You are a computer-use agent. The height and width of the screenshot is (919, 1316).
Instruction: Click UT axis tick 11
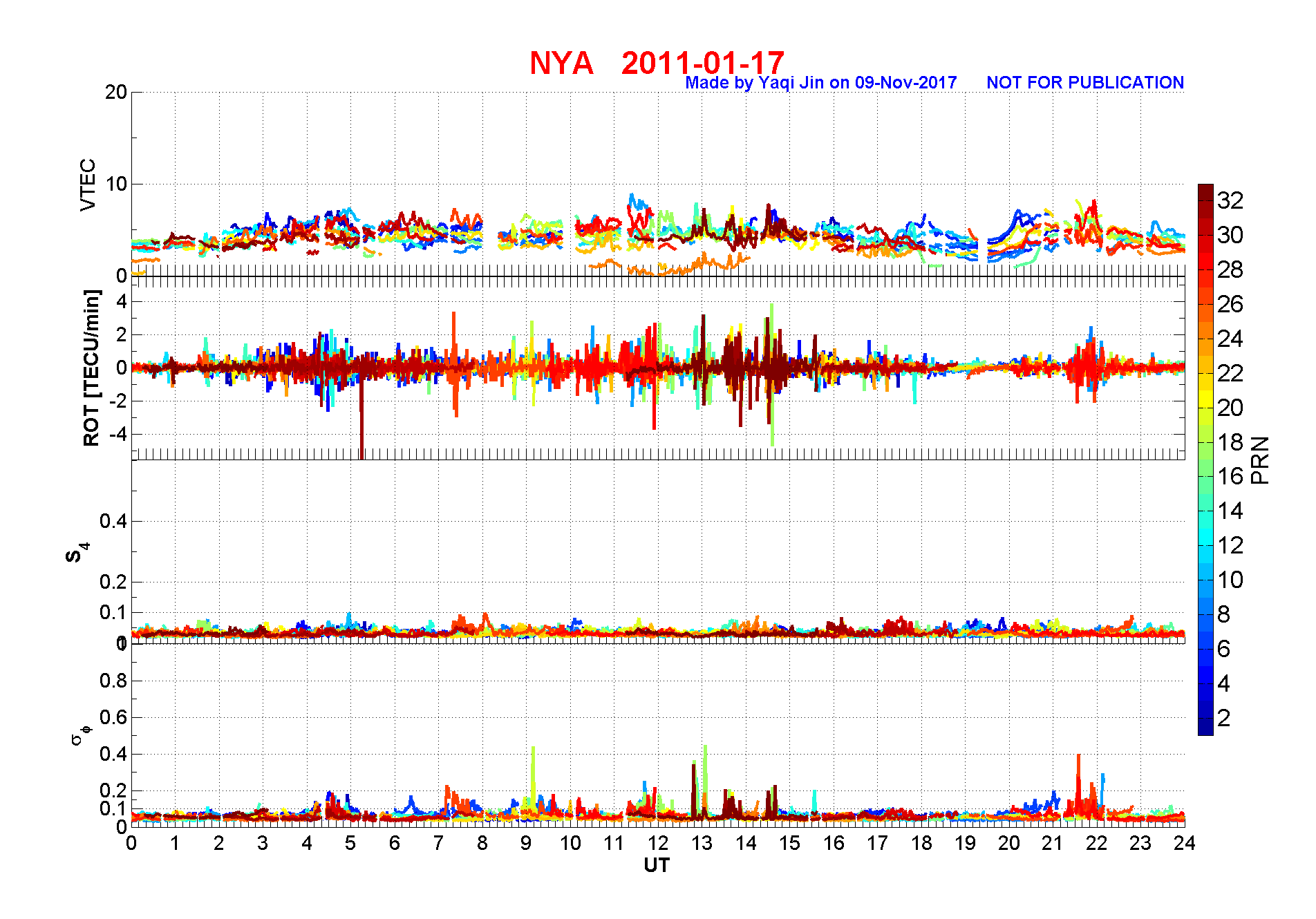pyautogui.click(x=614, y=843)
